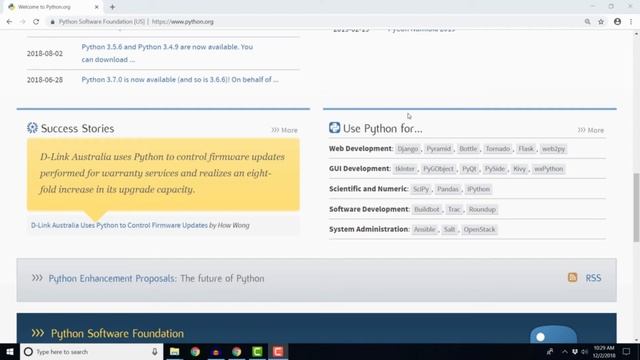The image size is (640, 360).
Task: Click the site security padlock icon
Action: 53,22
